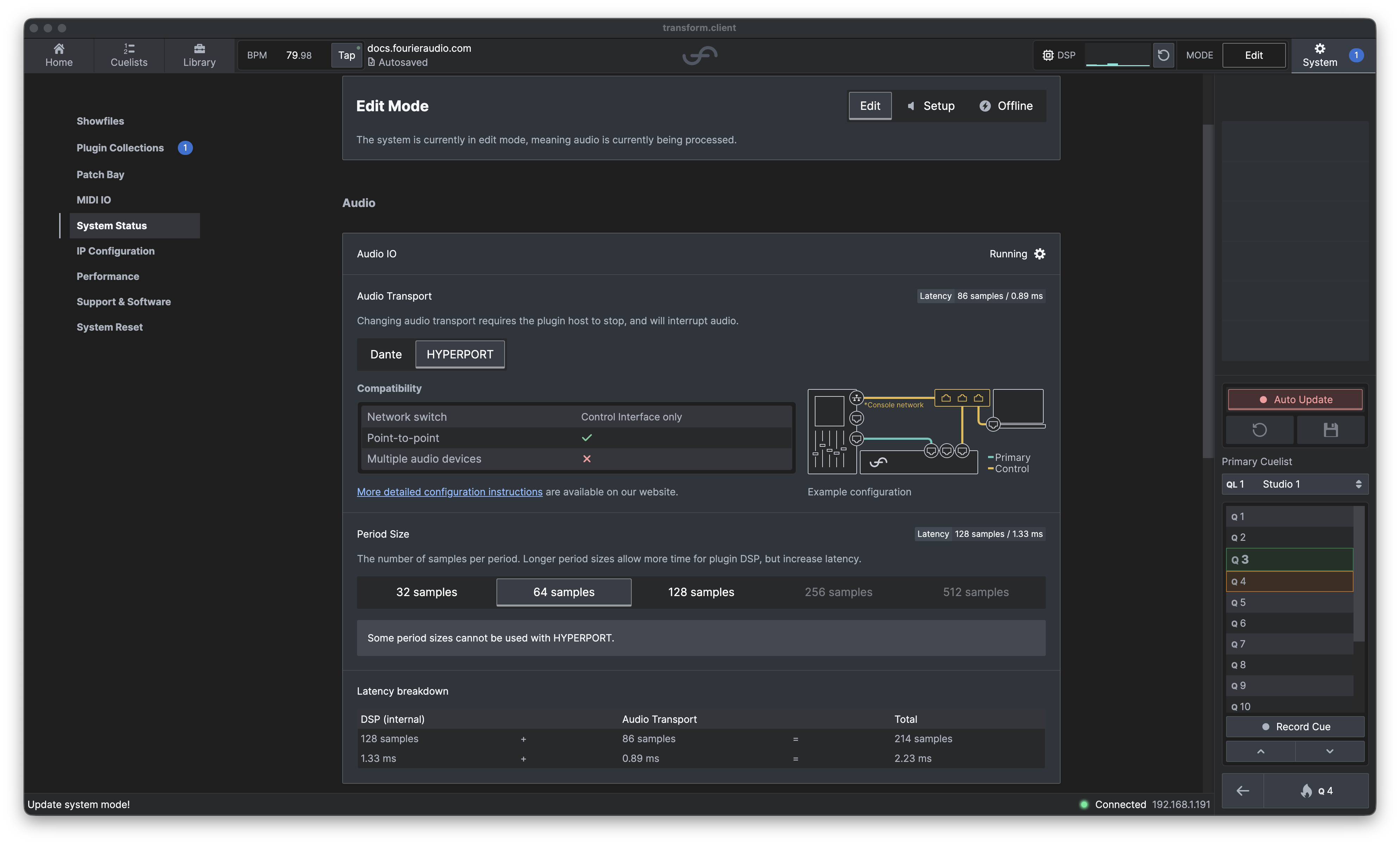The width and height of the screenshot is (1400, 845).
Task: Move to the previous cue with the up chevron
Action: pos(1260,751)
